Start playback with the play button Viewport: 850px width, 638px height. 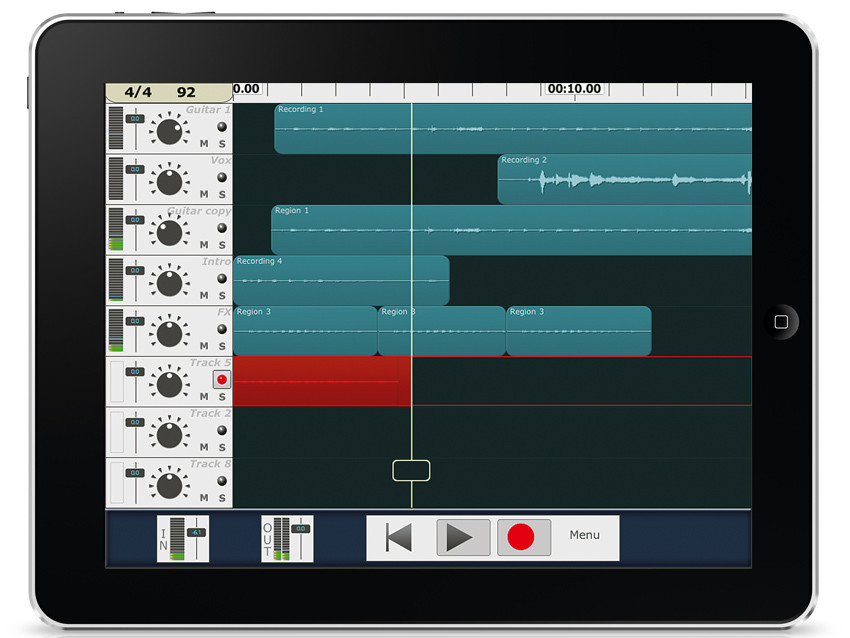pyautogui.click(x=463, y=538)
